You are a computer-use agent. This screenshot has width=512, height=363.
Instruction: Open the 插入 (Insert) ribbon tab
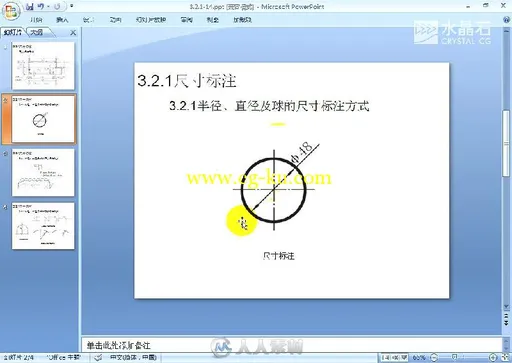click(62, 20)
